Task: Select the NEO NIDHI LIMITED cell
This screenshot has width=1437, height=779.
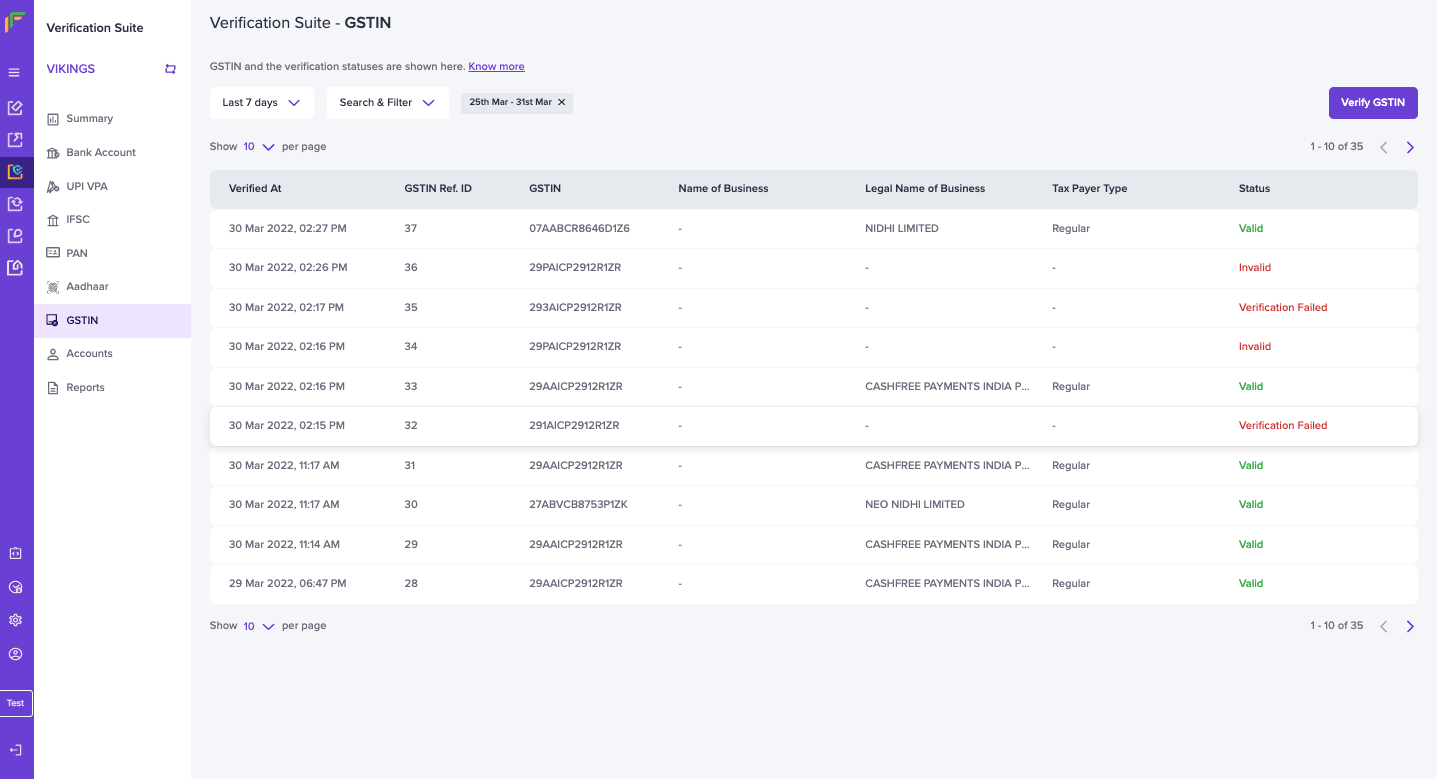Action: pos(915,505)
